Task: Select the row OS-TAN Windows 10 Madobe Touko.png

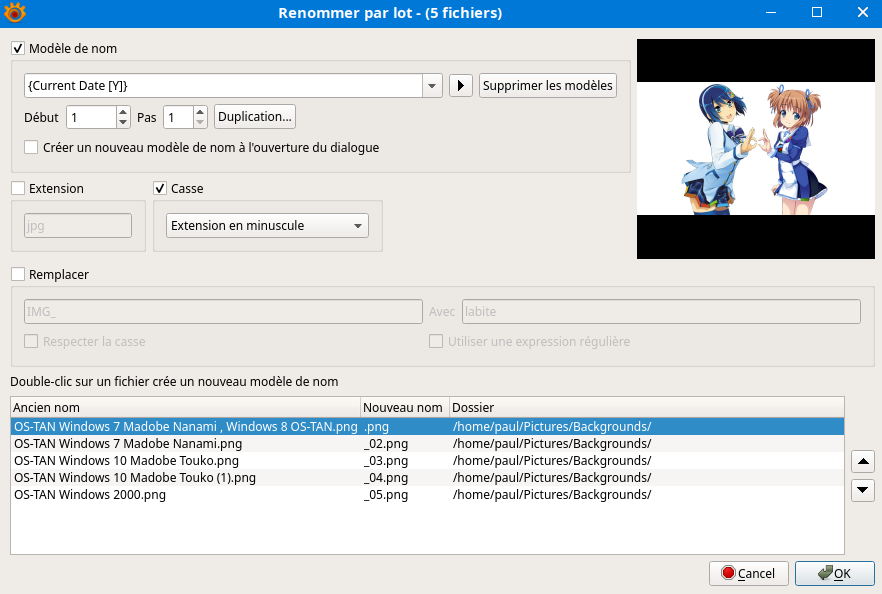Action: (x=427, y=460)
